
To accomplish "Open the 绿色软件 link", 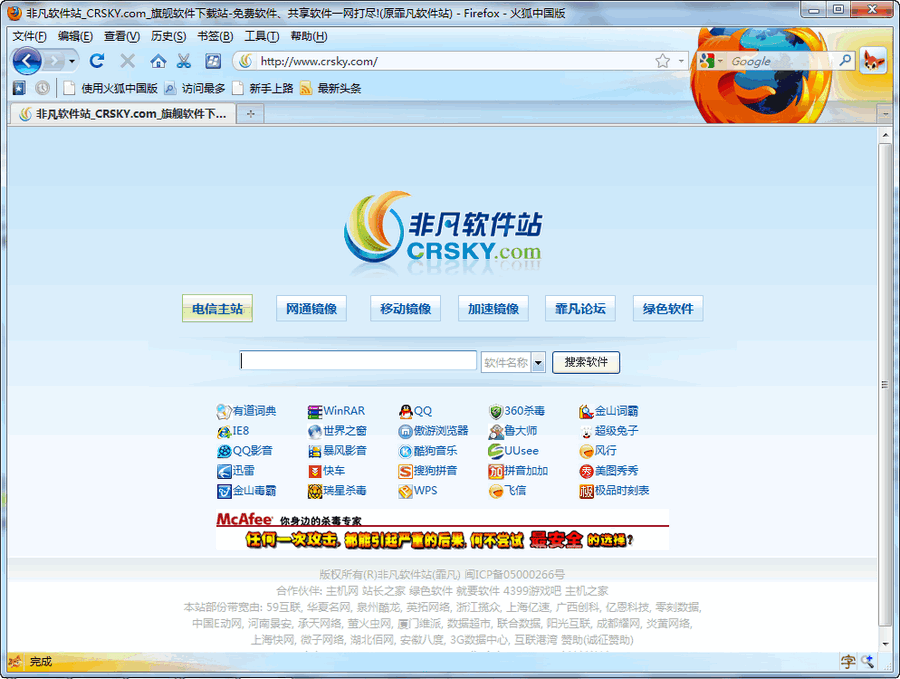I will click(x=667, y=308).
